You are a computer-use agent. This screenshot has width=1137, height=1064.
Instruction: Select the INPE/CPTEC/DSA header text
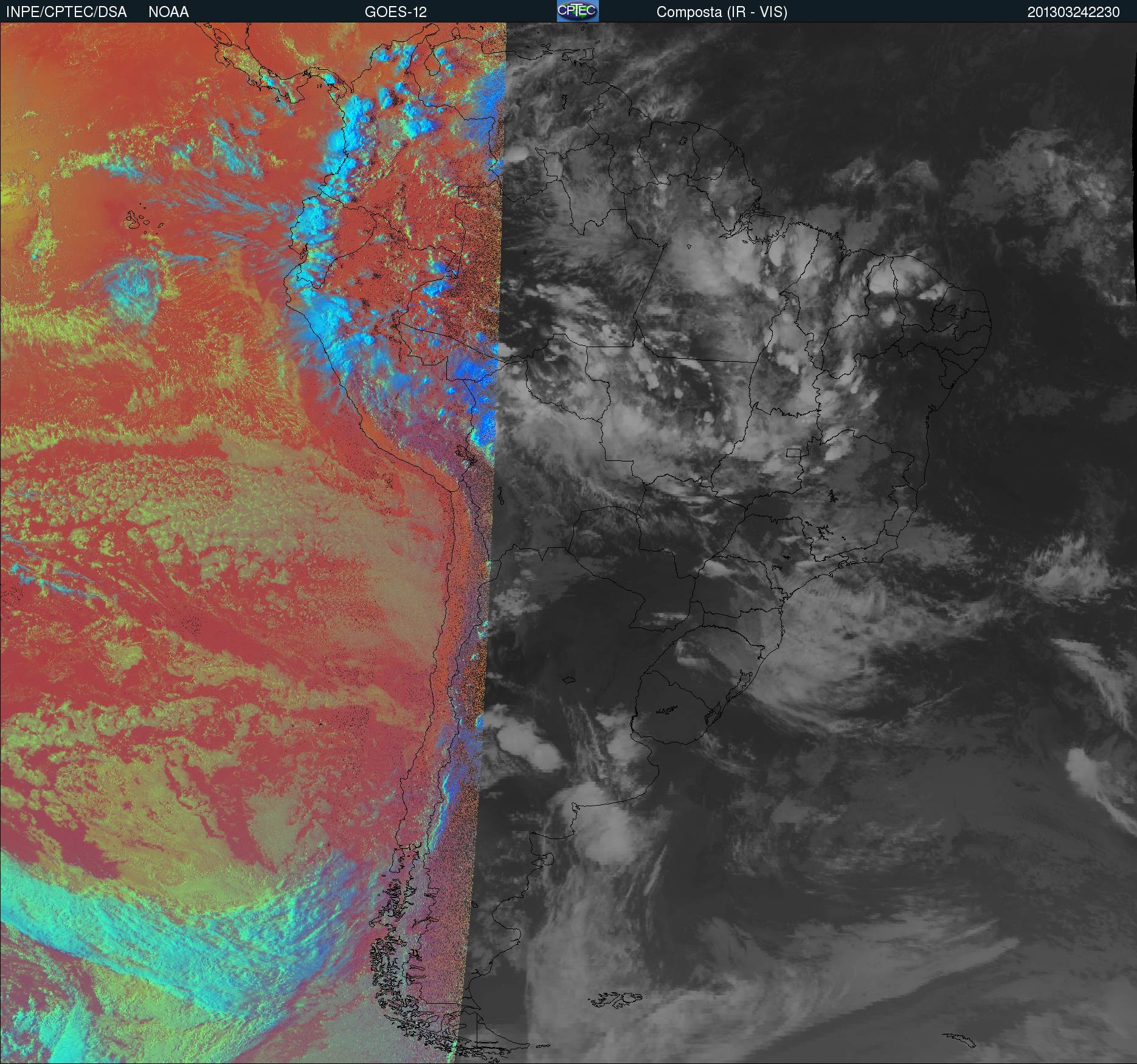click(66, 12)
